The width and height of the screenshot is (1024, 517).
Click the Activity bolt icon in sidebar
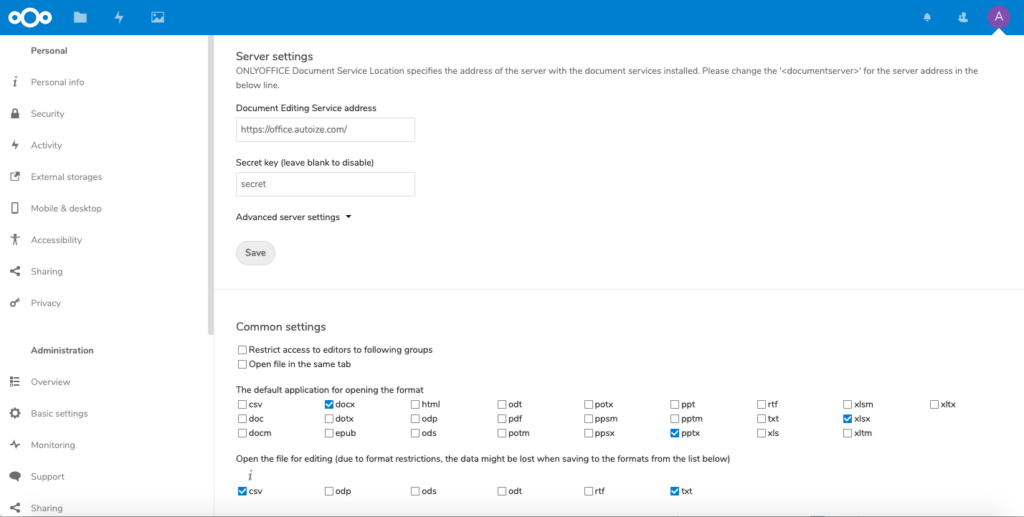(x=15, y=145)
